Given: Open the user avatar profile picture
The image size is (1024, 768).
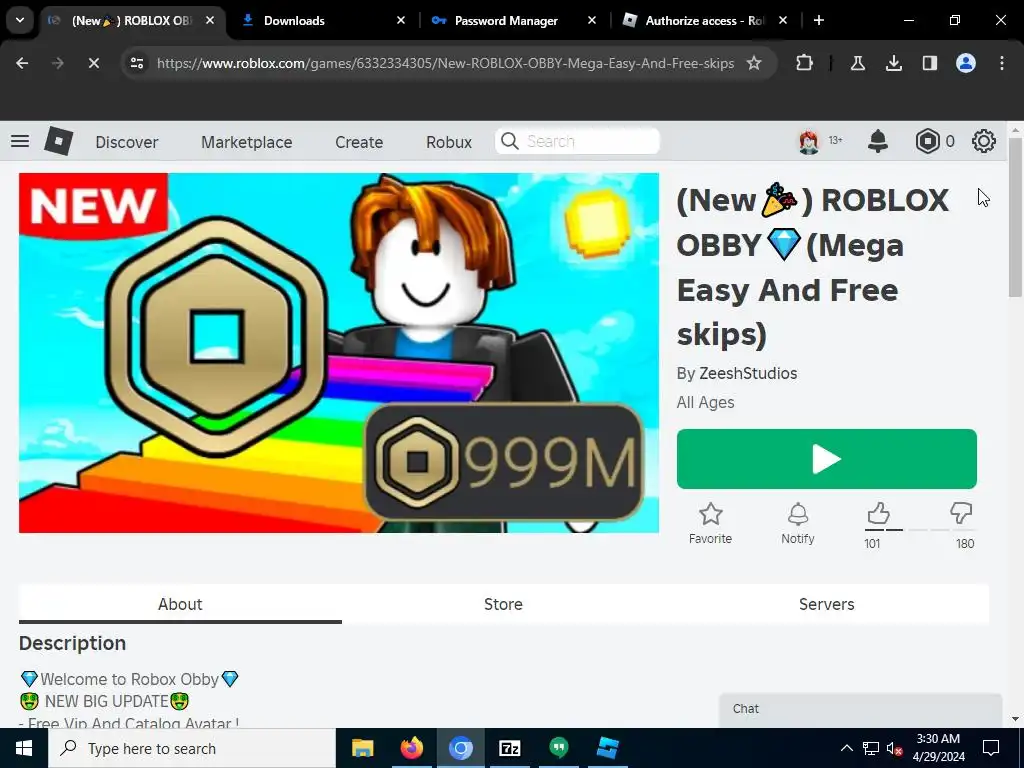Looking at the screenshot, I should (x=809, y=141).
